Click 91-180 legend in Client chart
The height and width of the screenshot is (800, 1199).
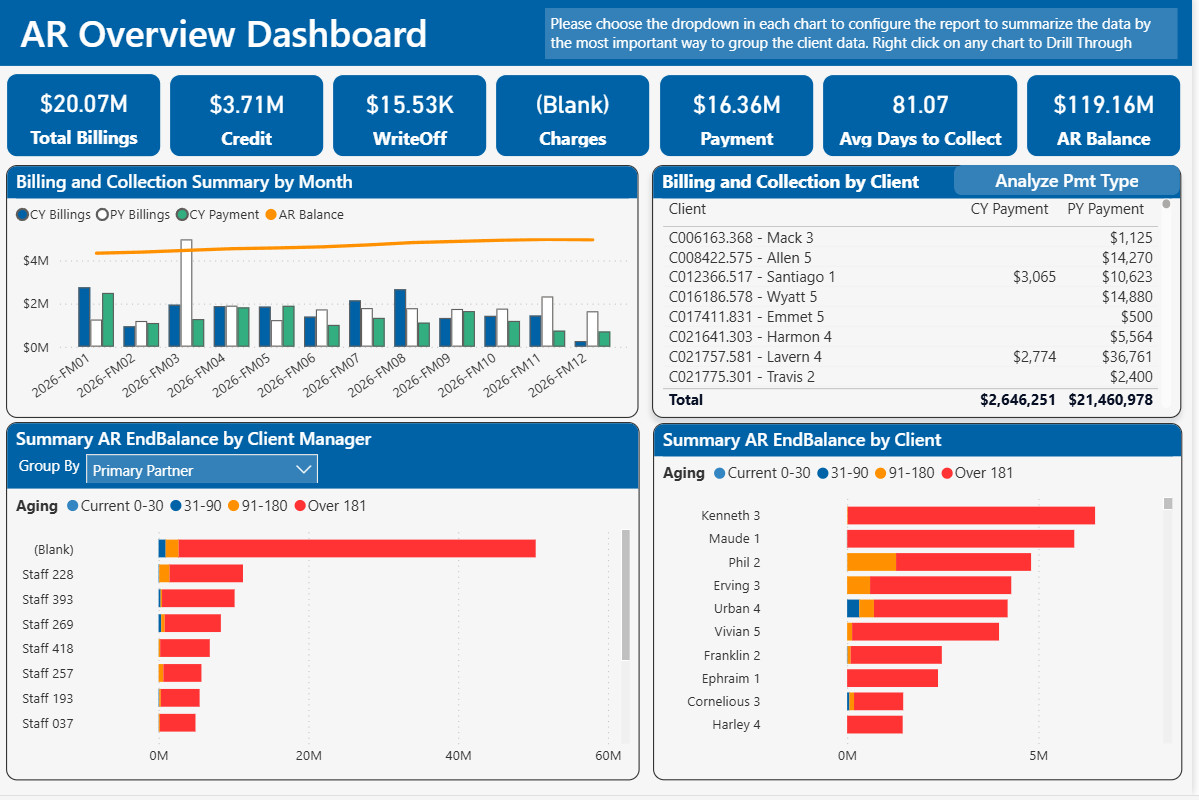tap(905, 473)
